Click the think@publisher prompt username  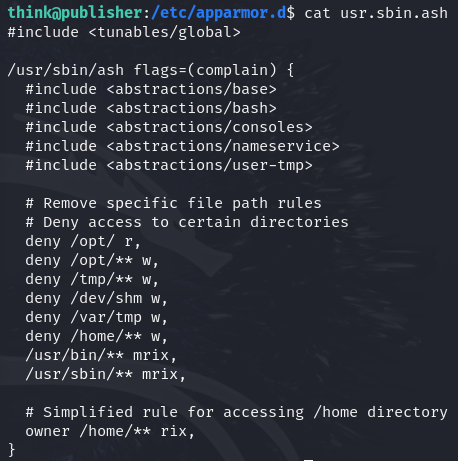[x=75, y=13]
